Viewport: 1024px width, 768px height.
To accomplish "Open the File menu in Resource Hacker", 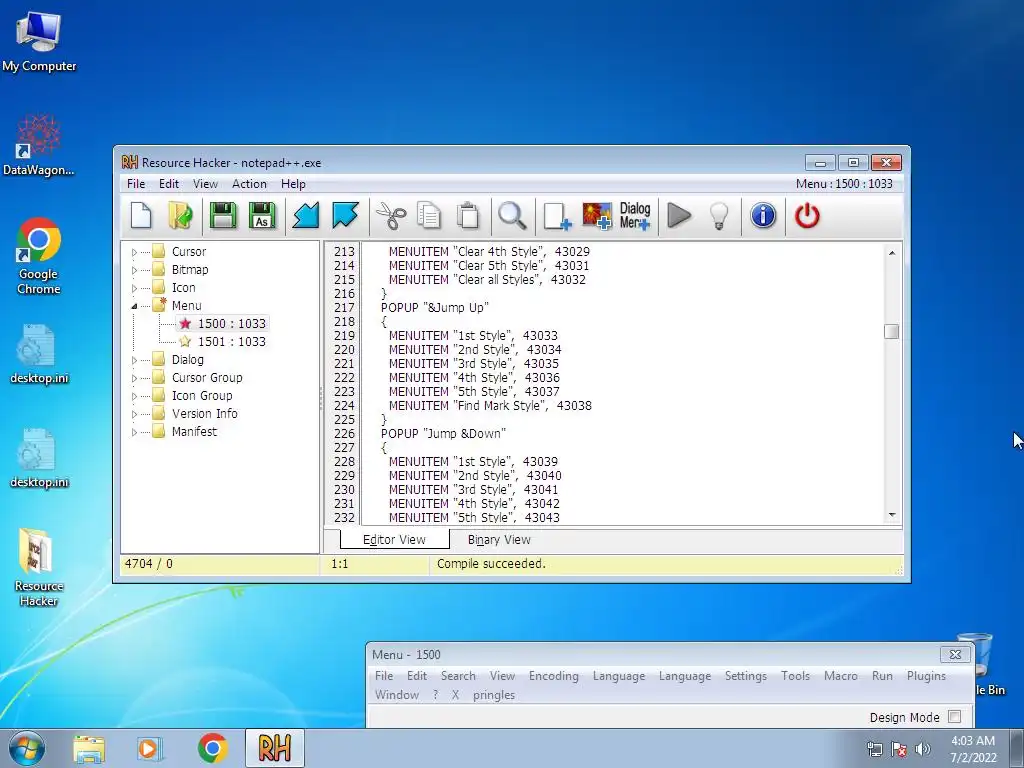I will tap(136, 184).
